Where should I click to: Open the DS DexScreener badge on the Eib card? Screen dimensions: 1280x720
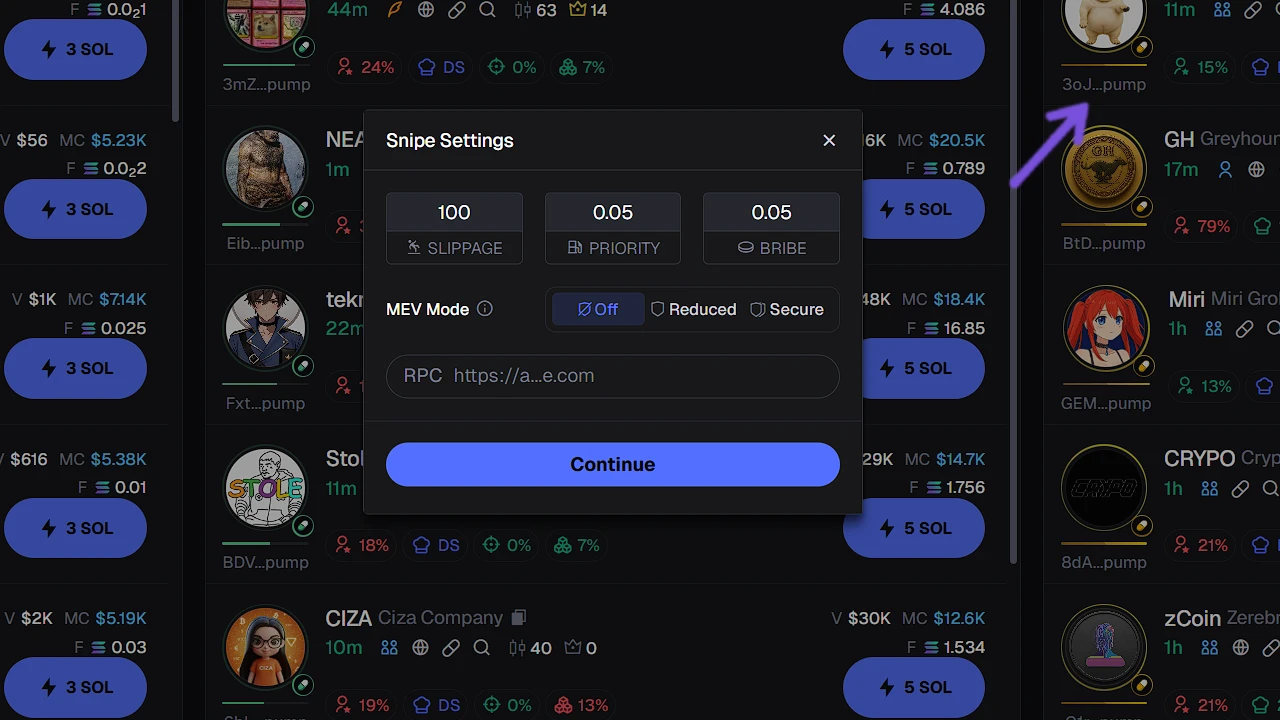coord(440,227)
